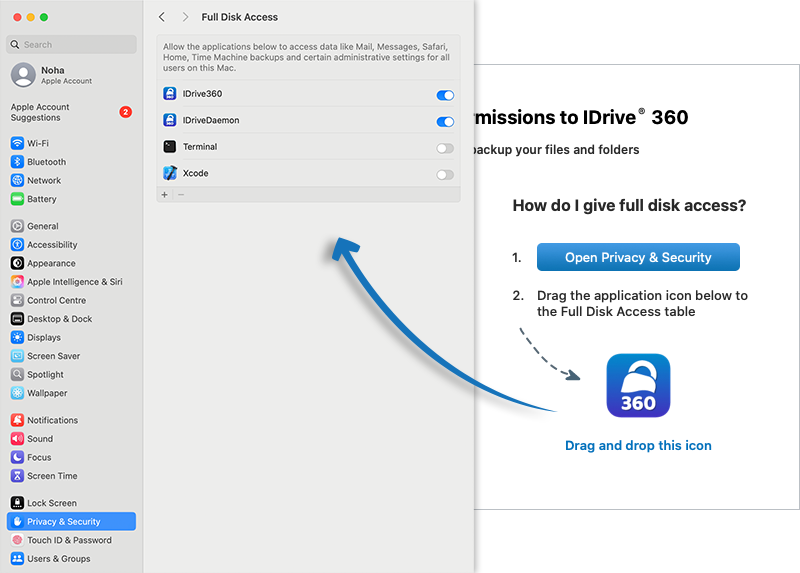The image size is (800, 573).
Task: Select the Xcode row label
Action: pyautogui.click(x=195, y=173)
